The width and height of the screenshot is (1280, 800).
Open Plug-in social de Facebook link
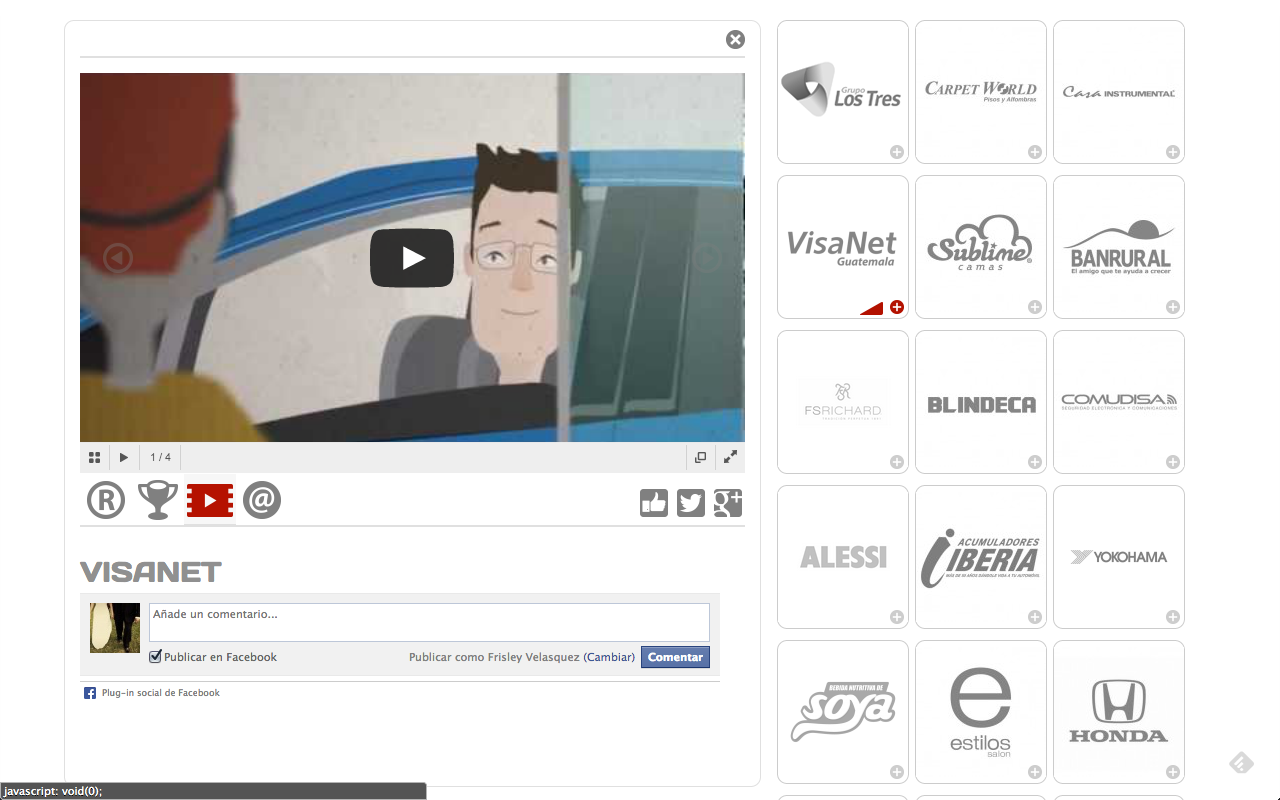point(160,693)
